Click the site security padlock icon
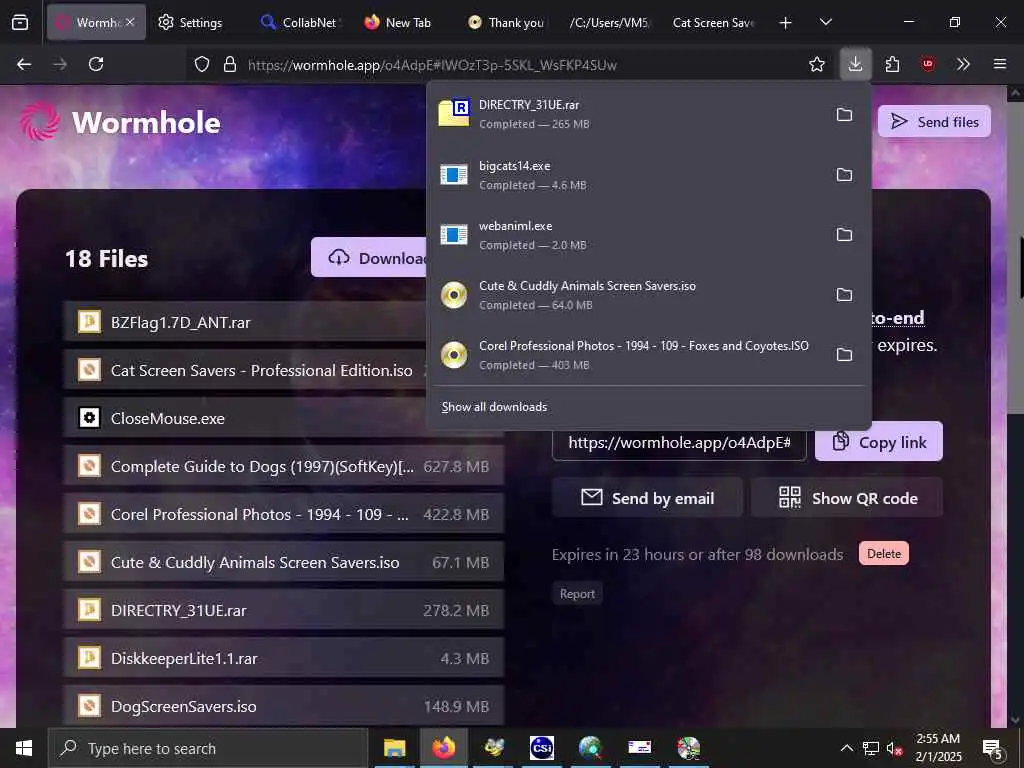Image resolution: width=1024 pixels, height=768 pixels. (x=229, y=64)
